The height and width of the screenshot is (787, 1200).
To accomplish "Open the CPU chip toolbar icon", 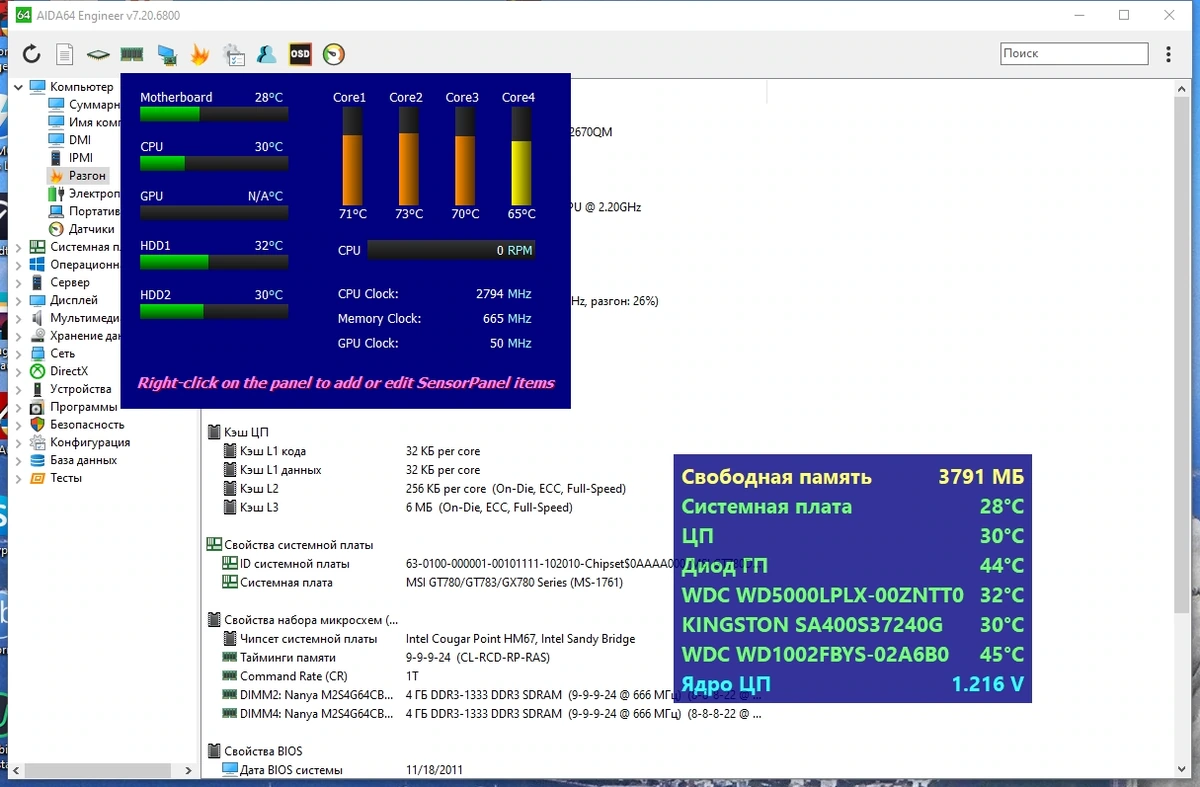I will tap(98, 54).
